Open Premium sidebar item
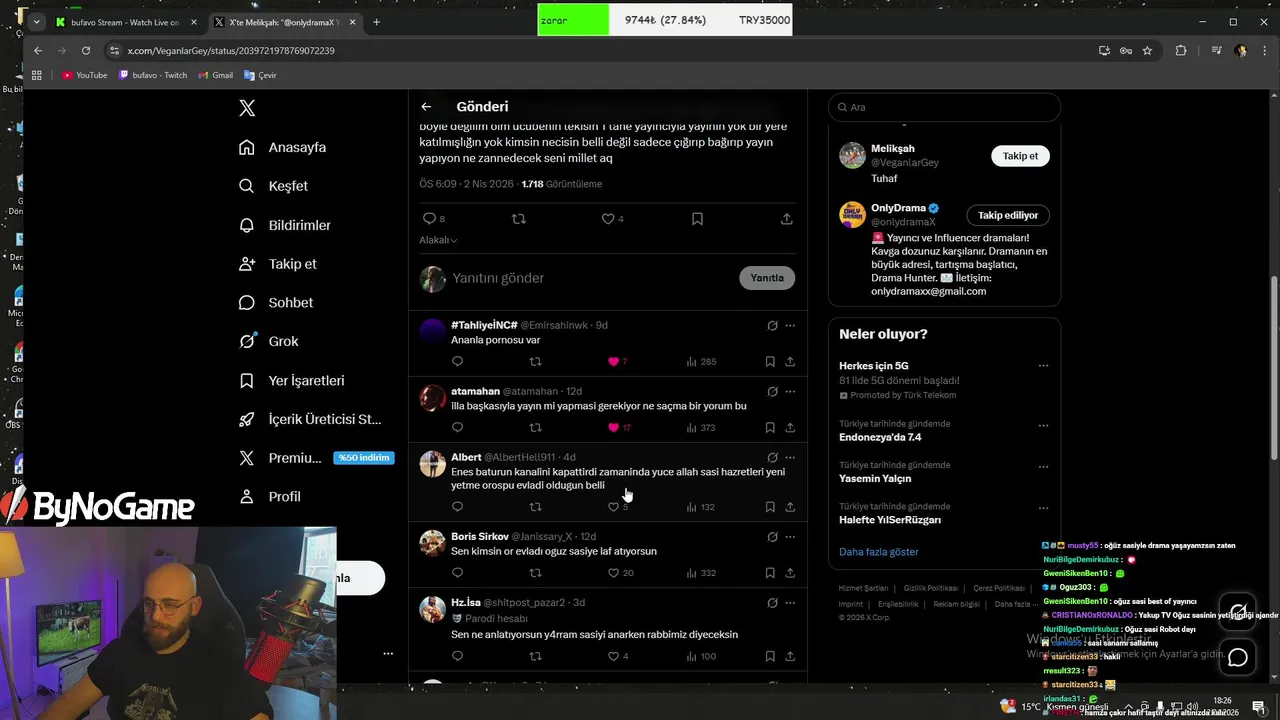The image size is (1280, 720). [316, 458]
